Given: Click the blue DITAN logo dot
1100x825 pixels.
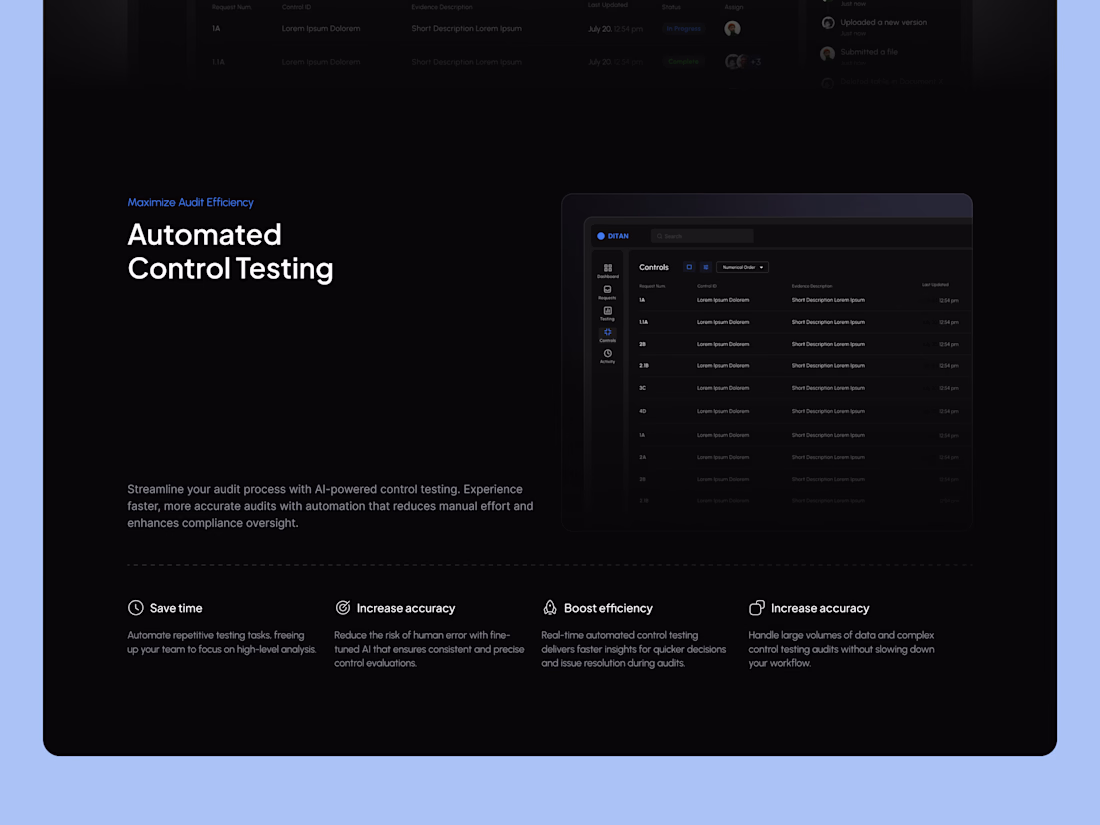Looking at the screenshot, I should (x=601, y=236).
